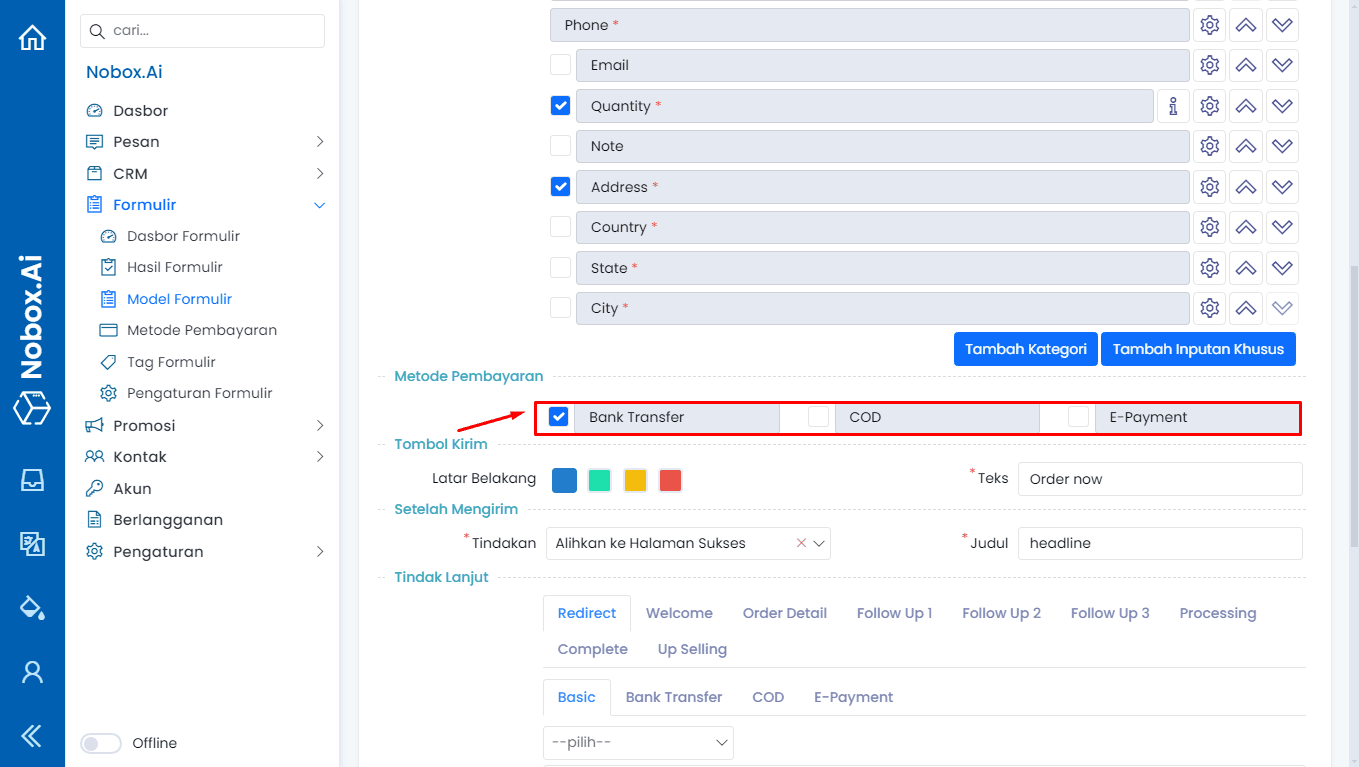
Task: Switch to the Welcome tab
Action: pos(679,612)
